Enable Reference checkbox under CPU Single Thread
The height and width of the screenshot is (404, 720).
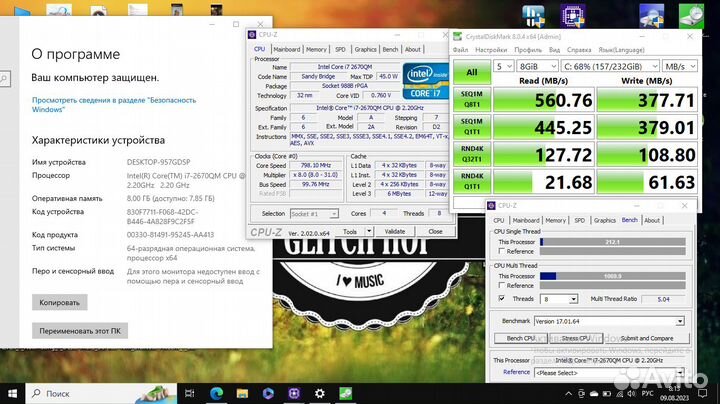pyautogui.click(x=501, y=251)
